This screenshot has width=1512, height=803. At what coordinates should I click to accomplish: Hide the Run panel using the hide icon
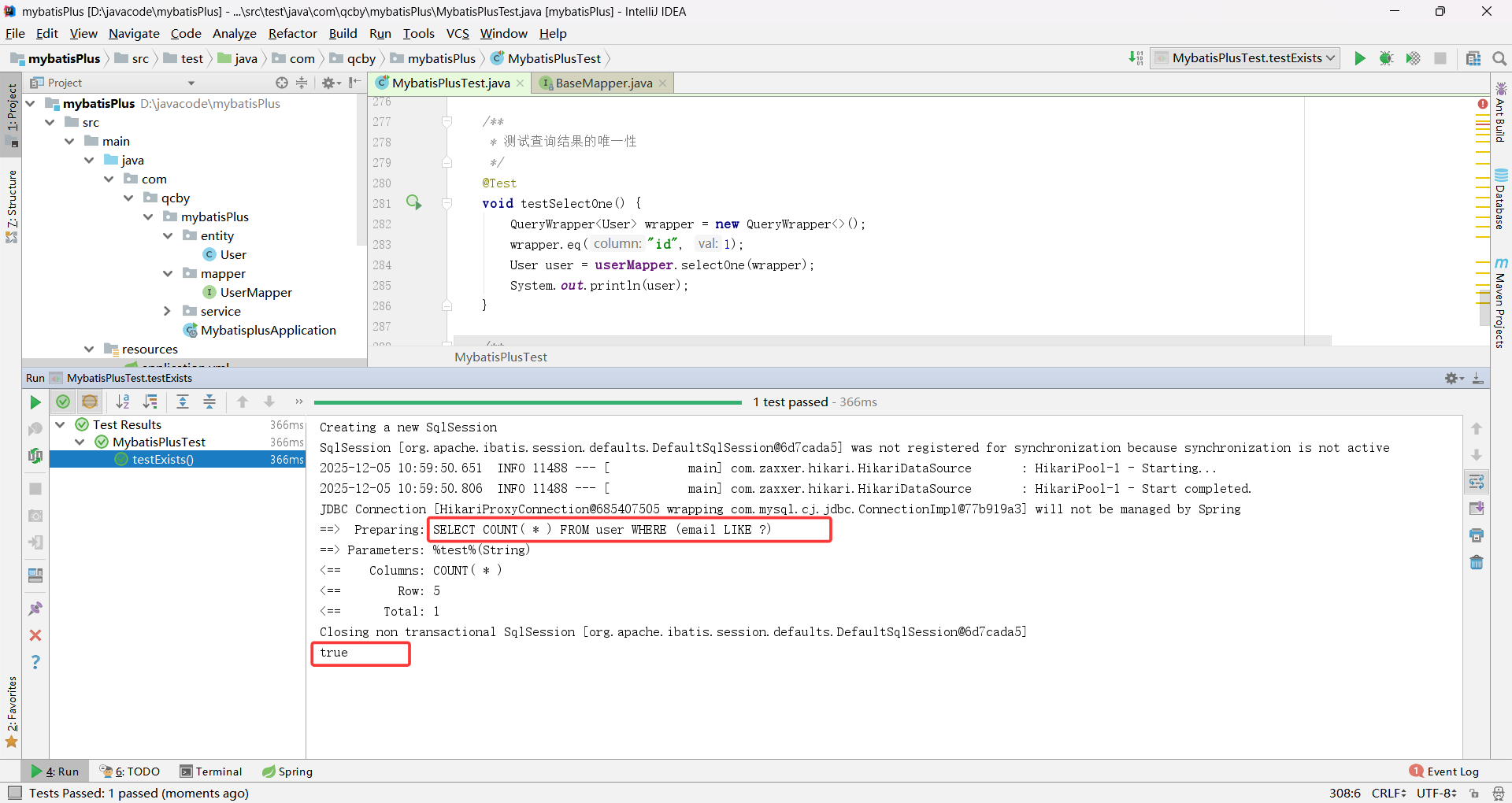(1478, 379)
